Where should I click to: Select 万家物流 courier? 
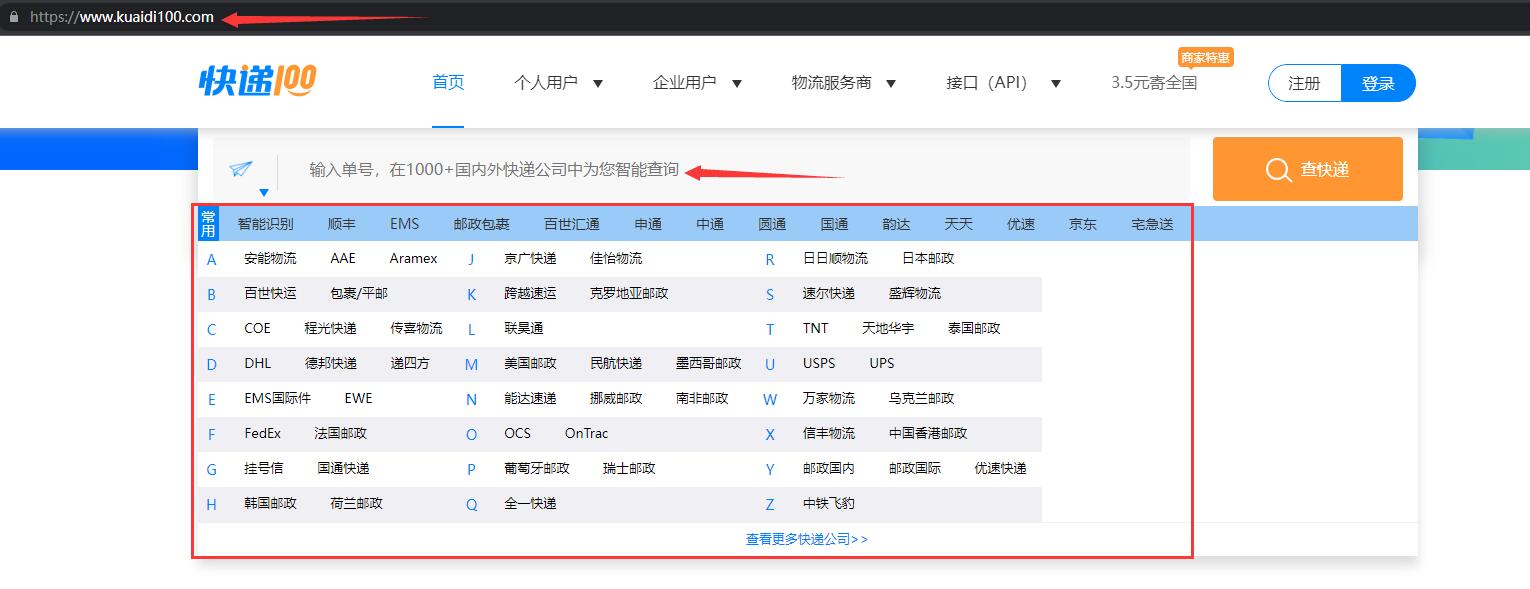tap(829, 398)
